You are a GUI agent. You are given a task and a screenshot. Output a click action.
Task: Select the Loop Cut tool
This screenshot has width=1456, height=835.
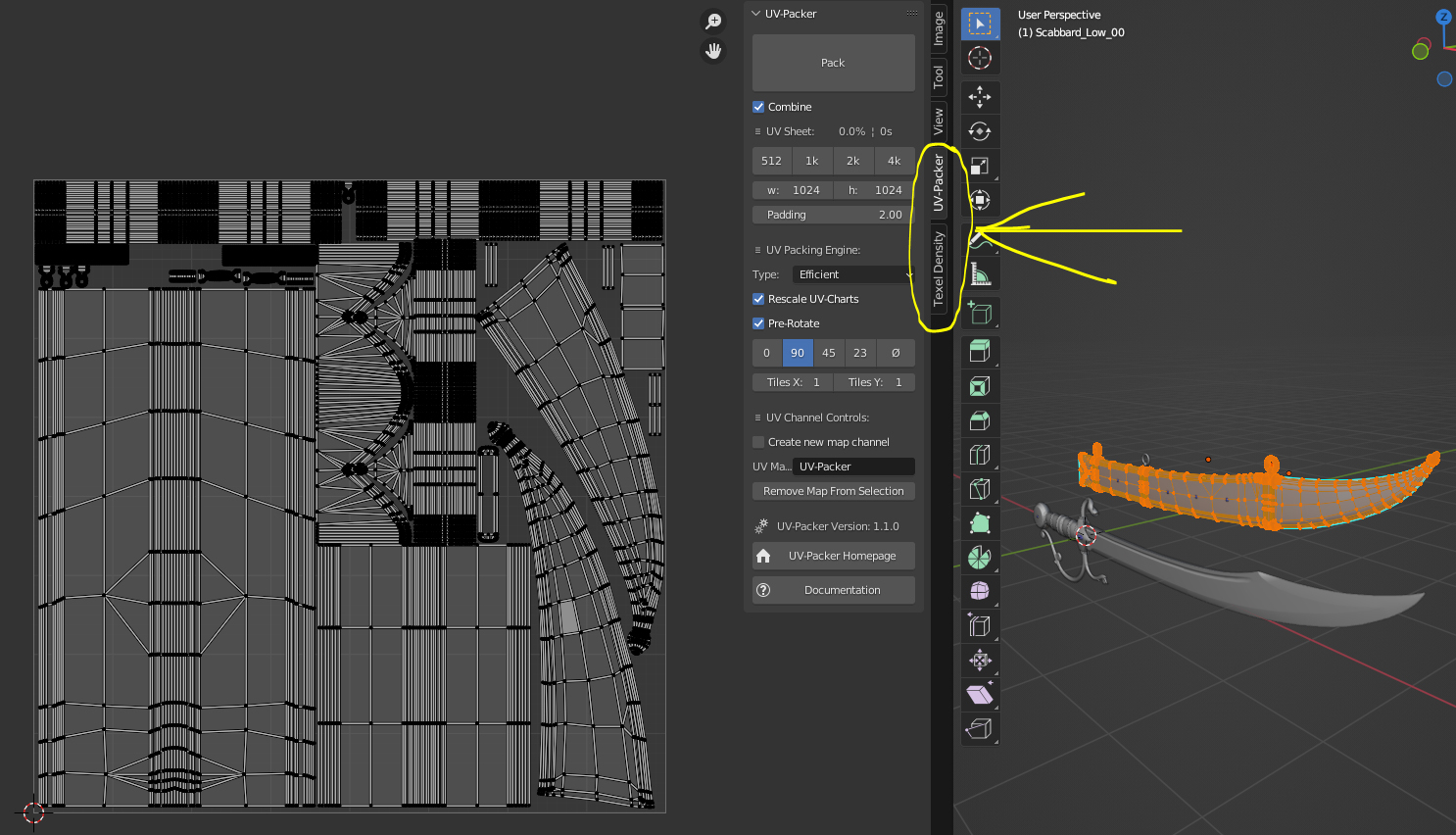pos(980,455)
